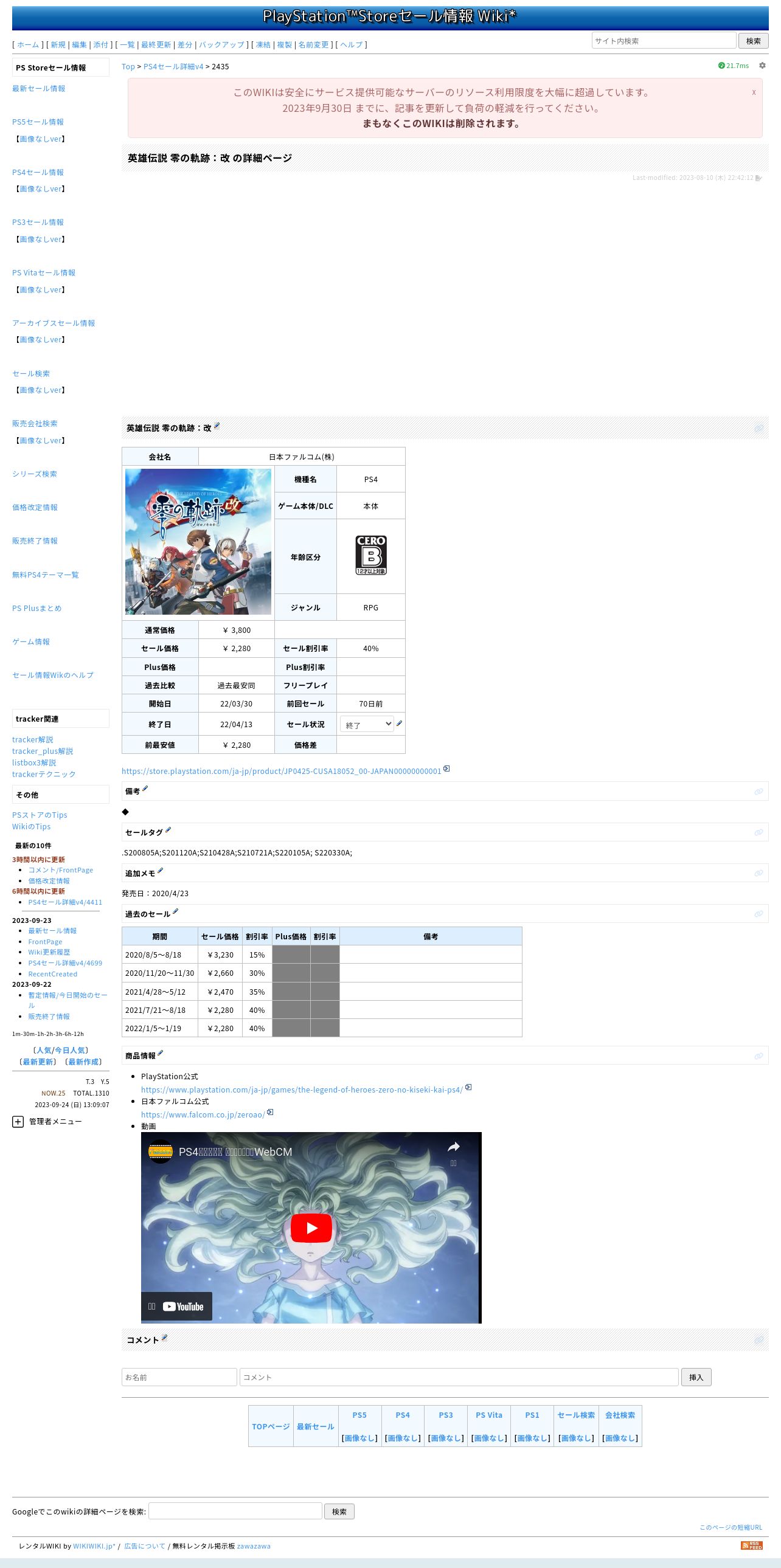Click external link icon after PlayStation store URL
Image resolution: width=781 pixels, height=1568 pixels.
pyautogui.click(x=446, y=768)
